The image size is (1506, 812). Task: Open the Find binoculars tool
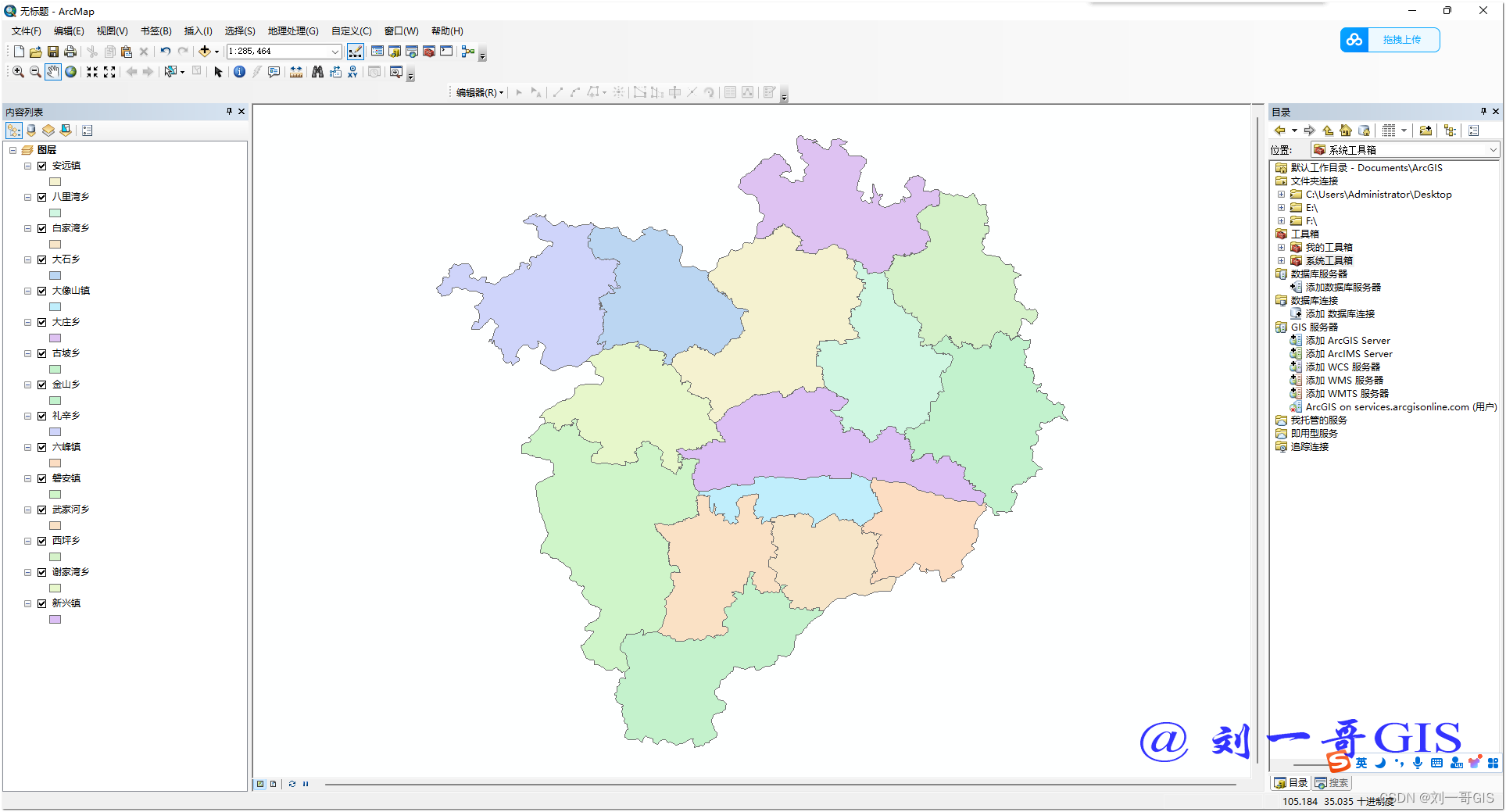(317, 72)
